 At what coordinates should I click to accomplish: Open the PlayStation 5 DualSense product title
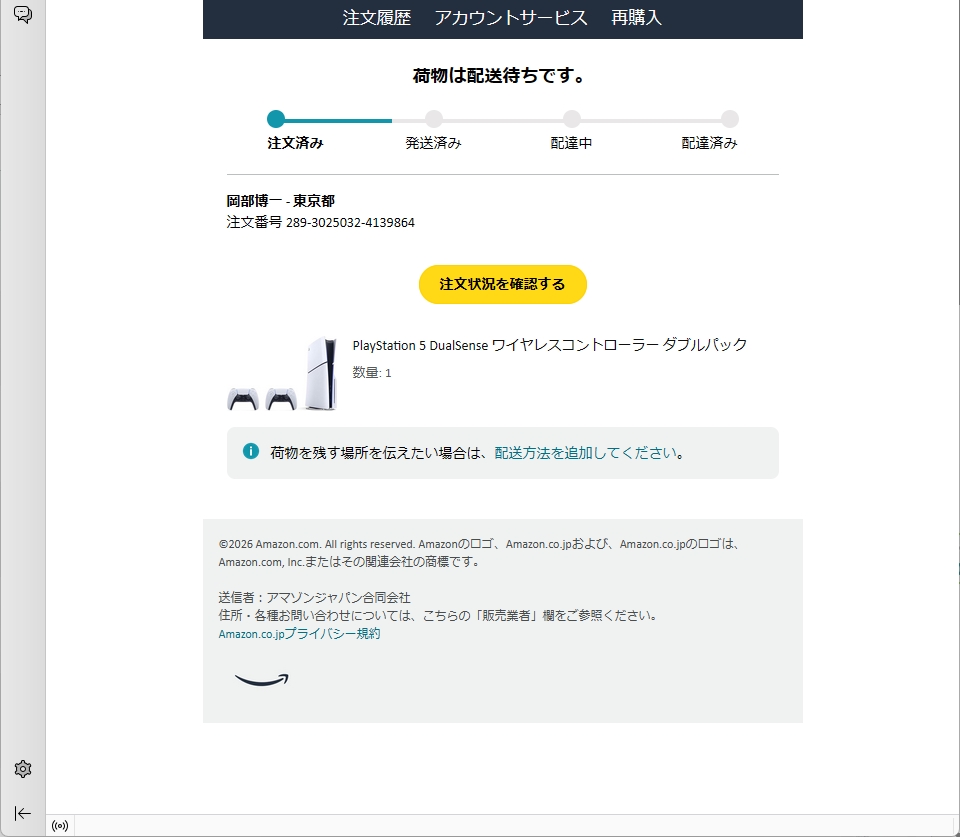[x=550, y=345]
